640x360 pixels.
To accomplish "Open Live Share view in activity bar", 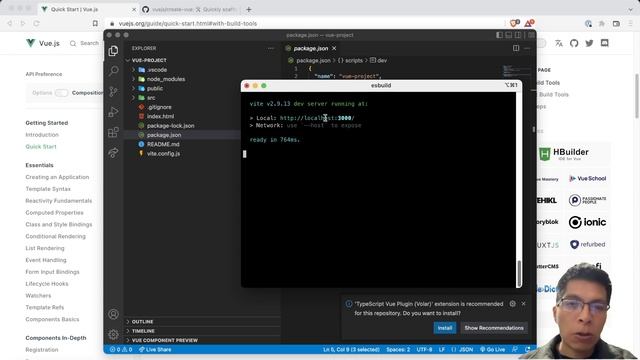I will (113, 152).
